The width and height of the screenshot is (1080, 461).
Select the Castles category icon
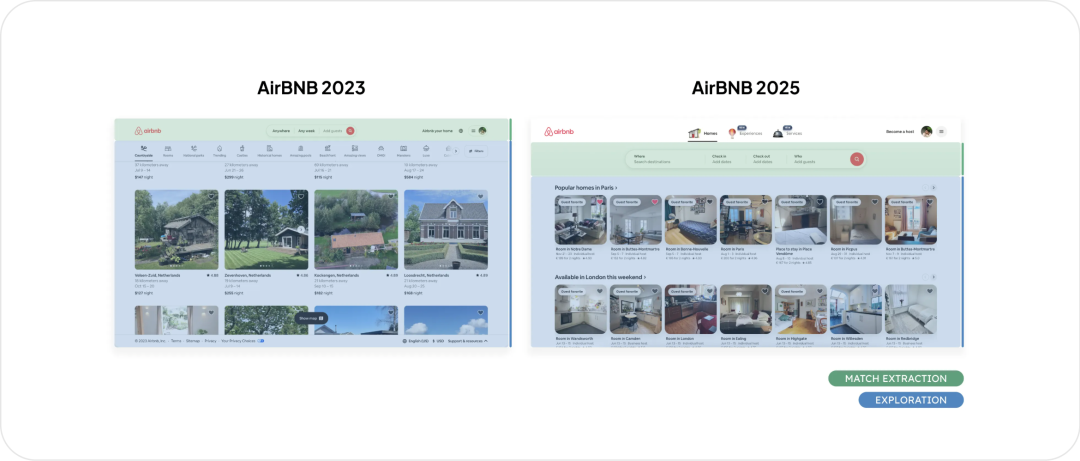(242, 150)
